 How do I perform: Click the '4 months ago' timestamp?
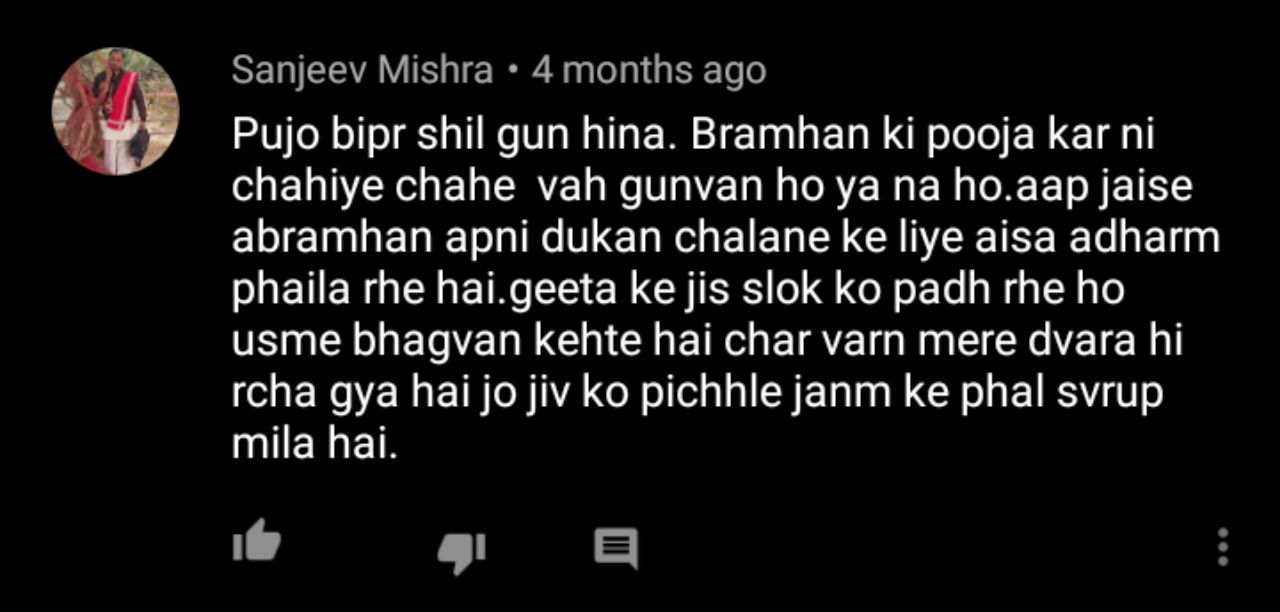point(649,70)
